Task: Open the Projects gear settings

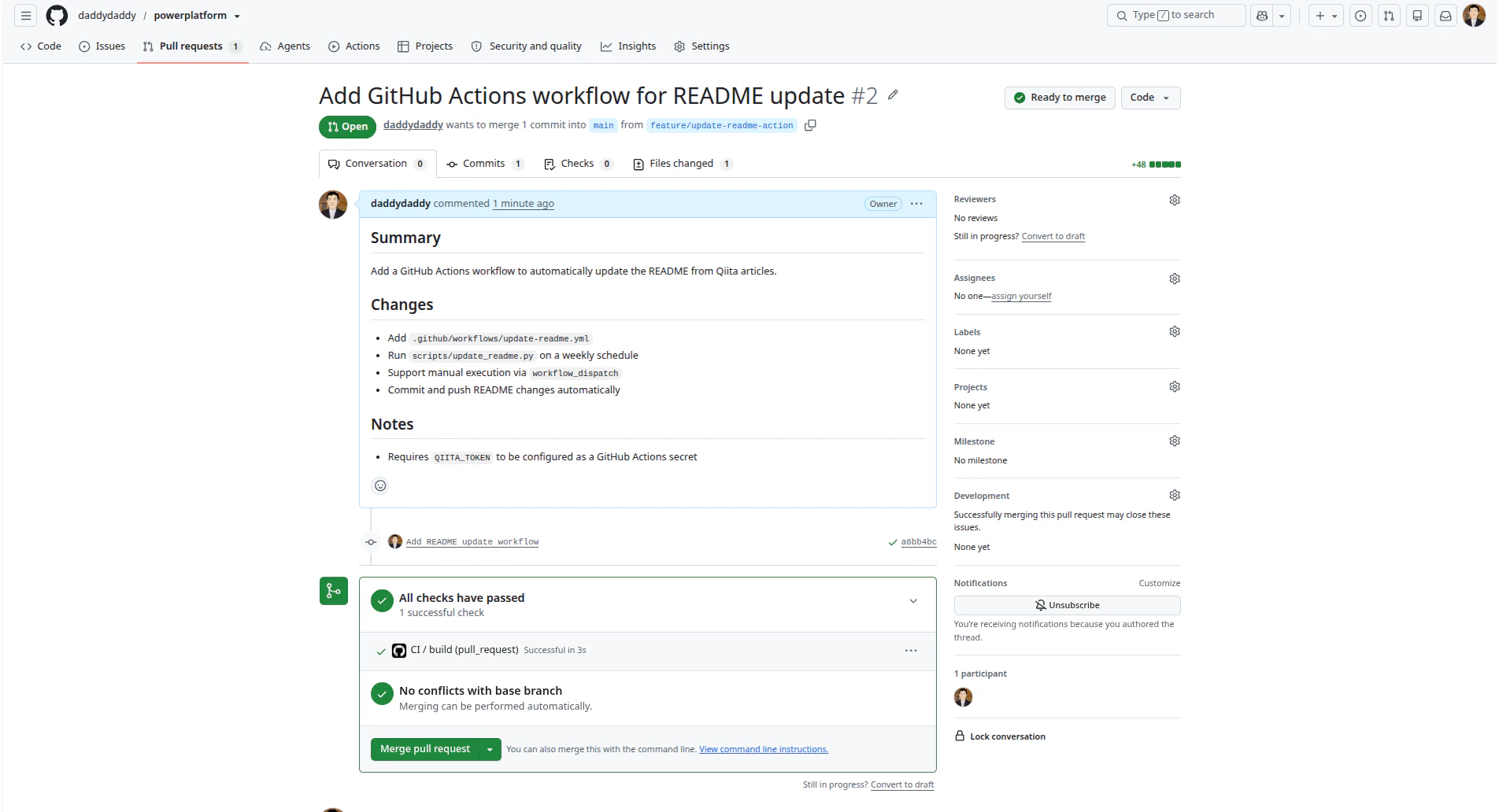Action: click(1175, 387)
